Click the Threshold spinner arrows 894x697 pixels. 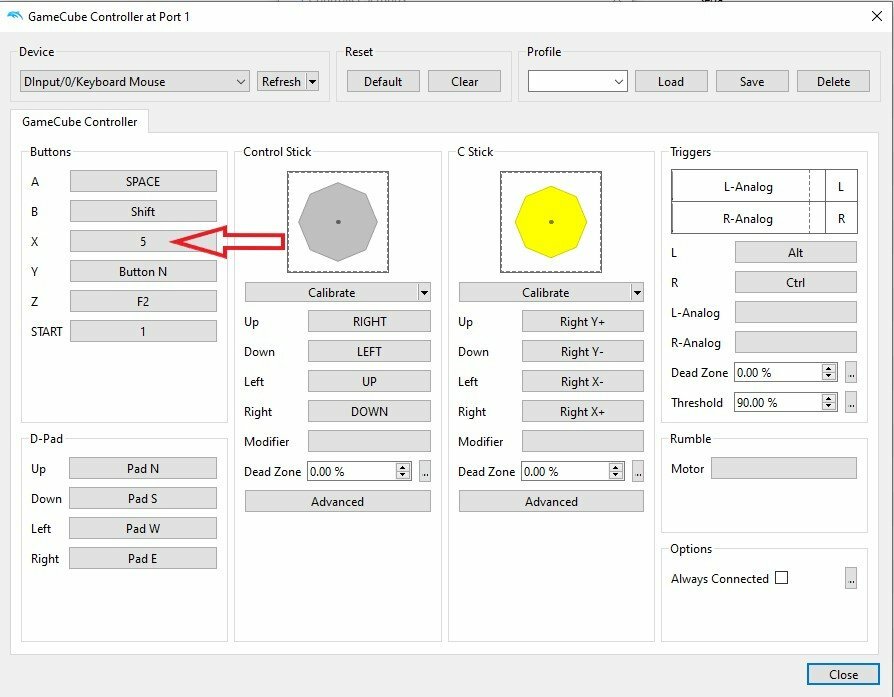[830, 402]
